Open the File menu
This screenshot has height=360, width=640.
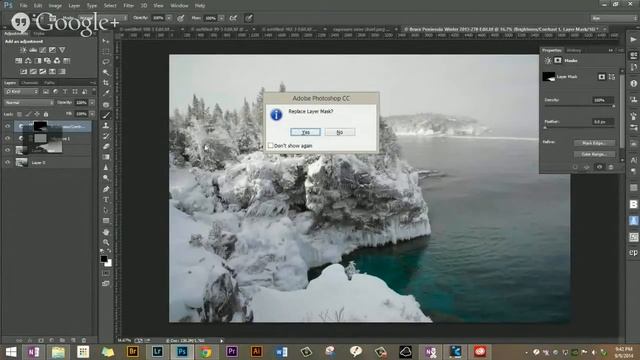23,6
